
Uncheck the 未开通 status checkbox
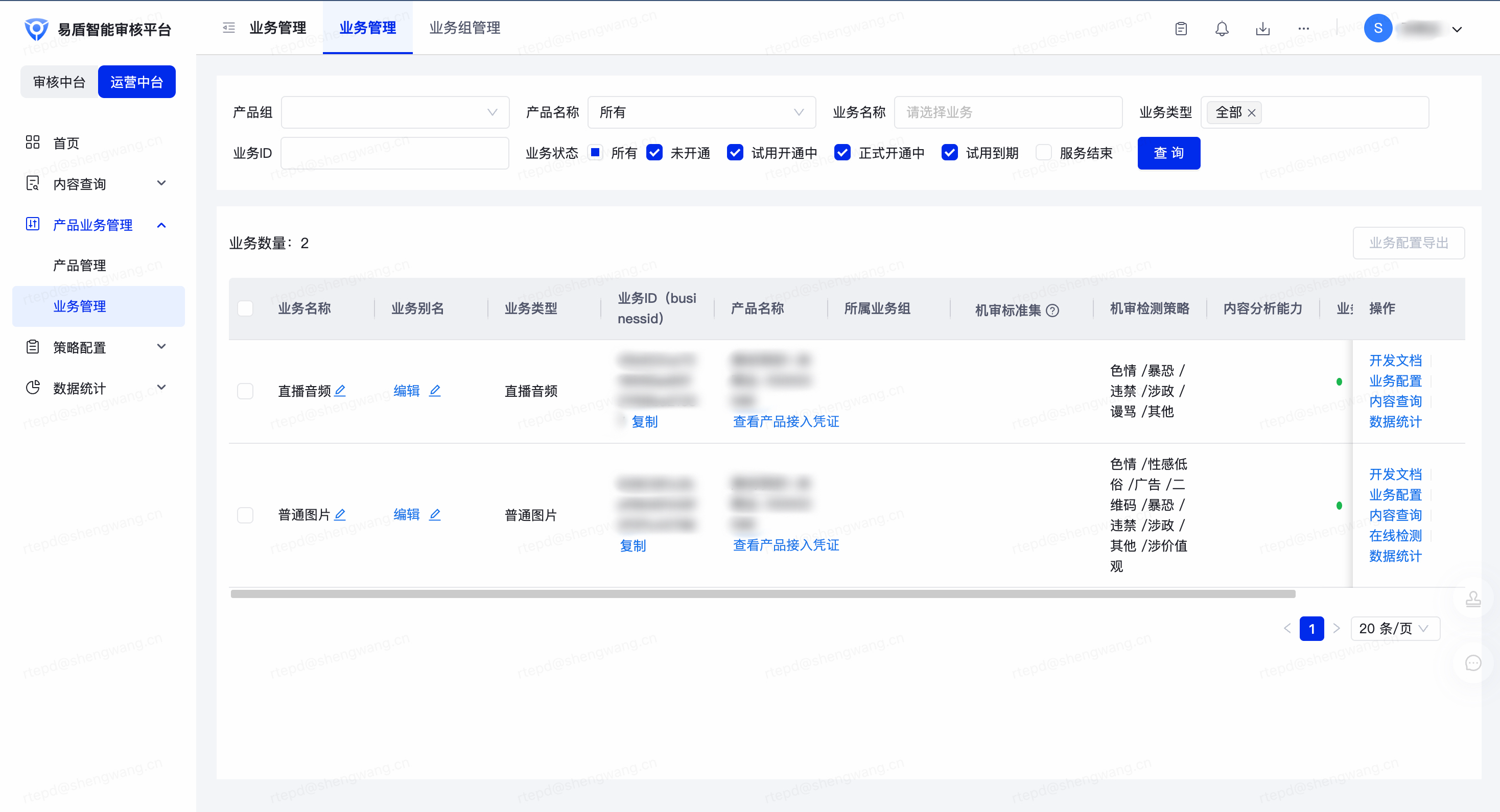coord(654,153)
